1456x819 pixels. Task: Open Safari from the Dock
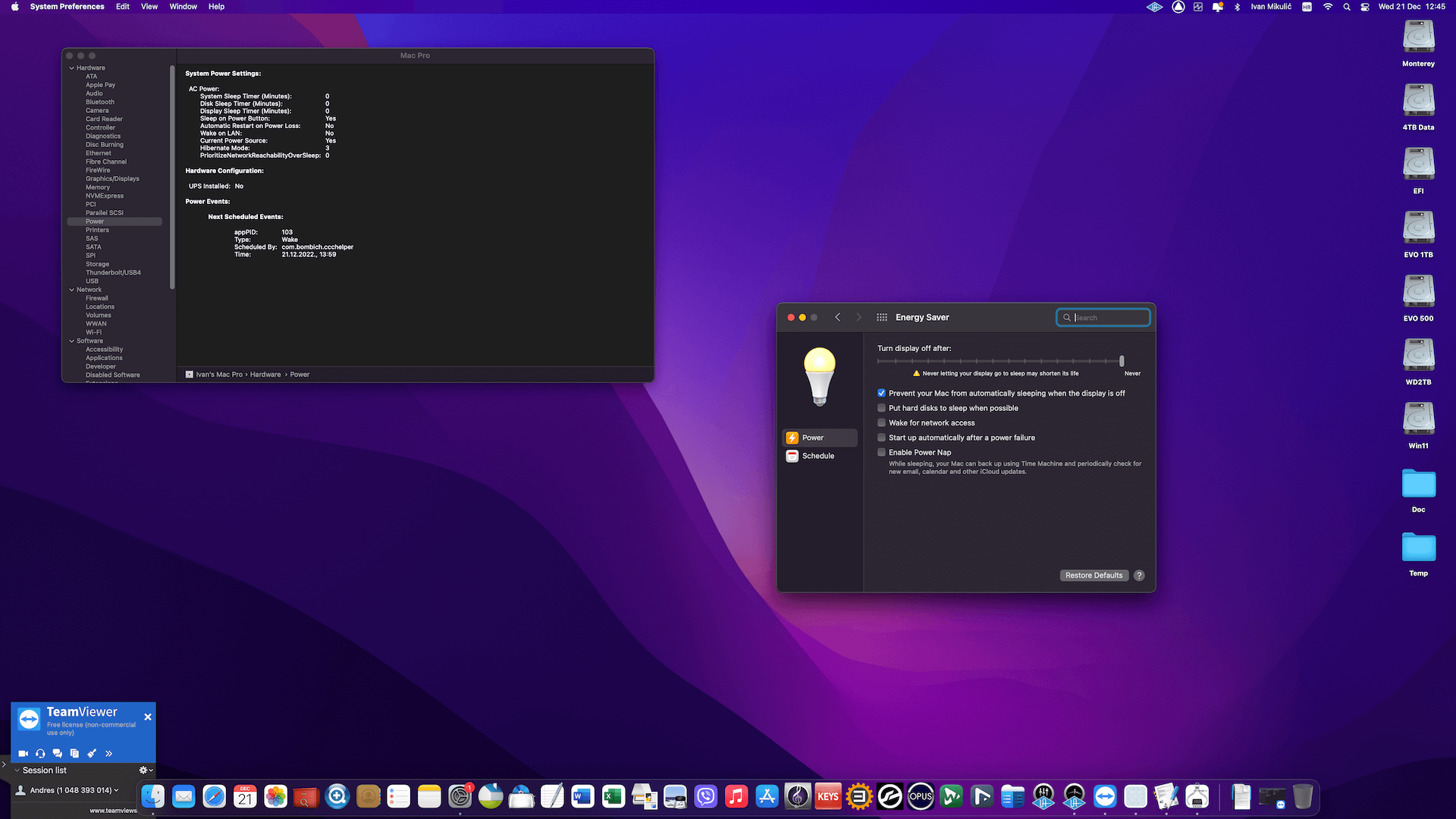tap(215, 796)
